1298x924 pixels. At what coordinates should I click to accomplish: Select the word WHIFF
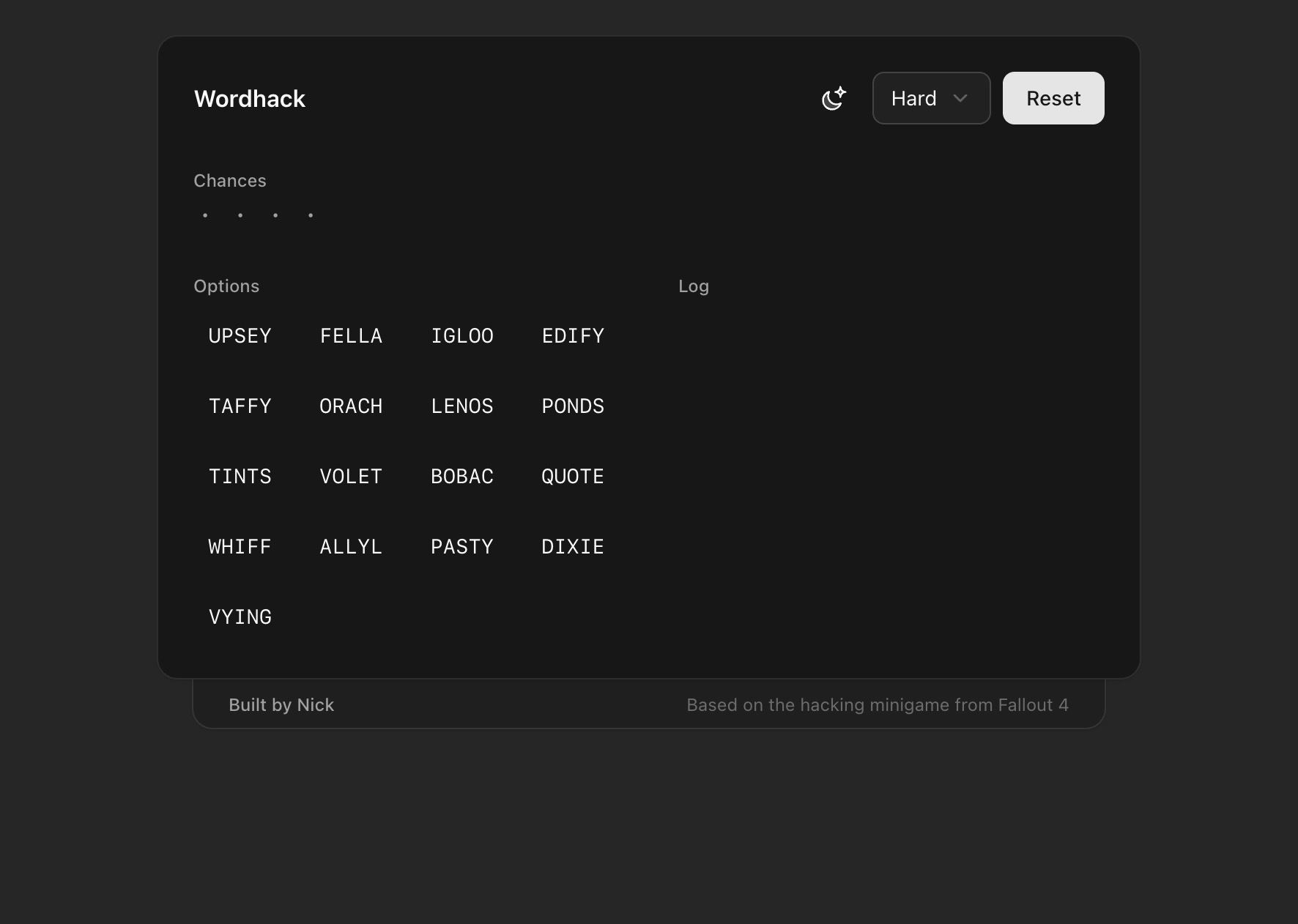click(240, 546)
